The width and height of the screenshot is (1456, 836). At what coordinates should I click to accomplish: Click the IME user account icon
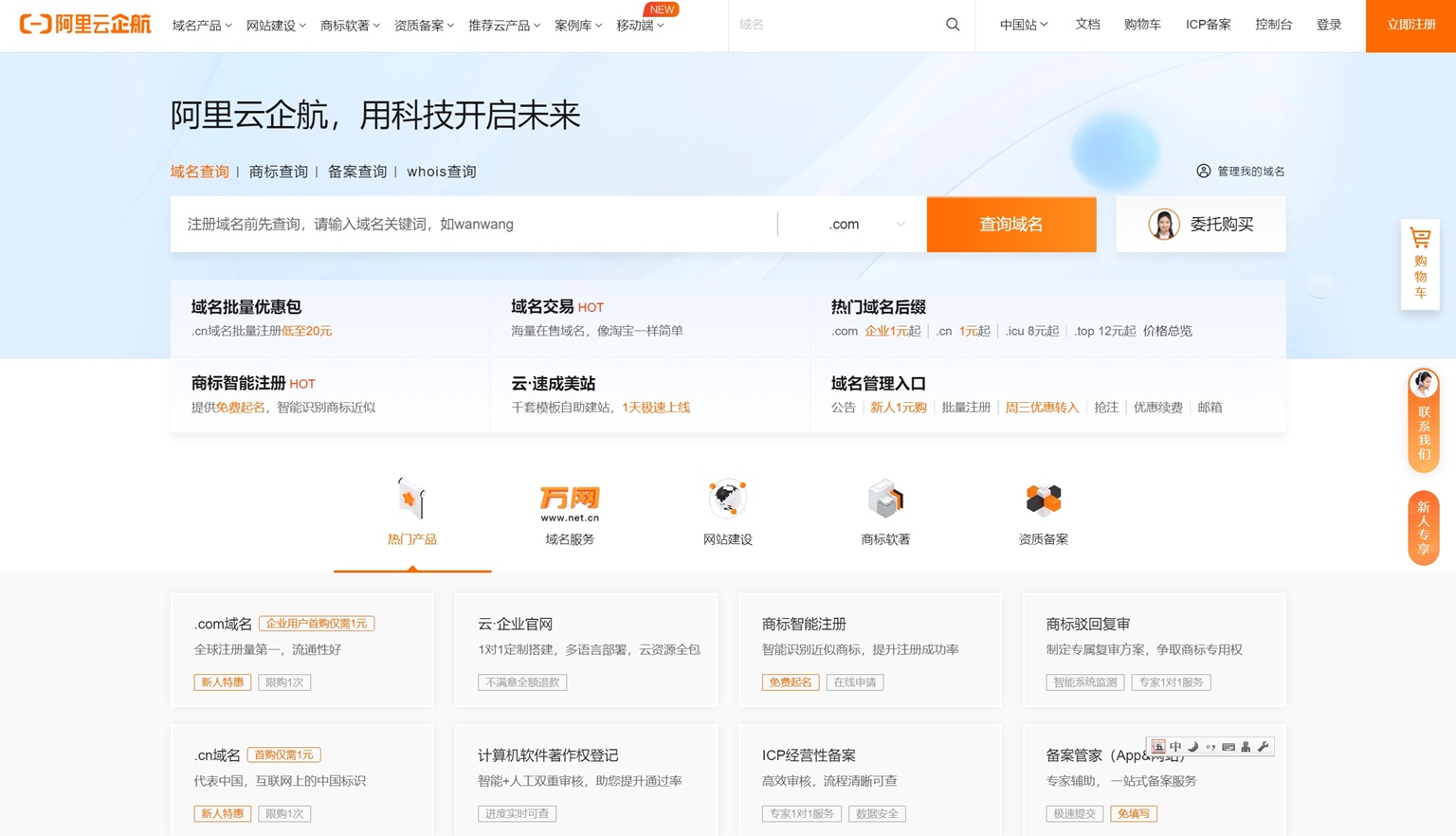pyautogui.click(x=1246, y=747)
